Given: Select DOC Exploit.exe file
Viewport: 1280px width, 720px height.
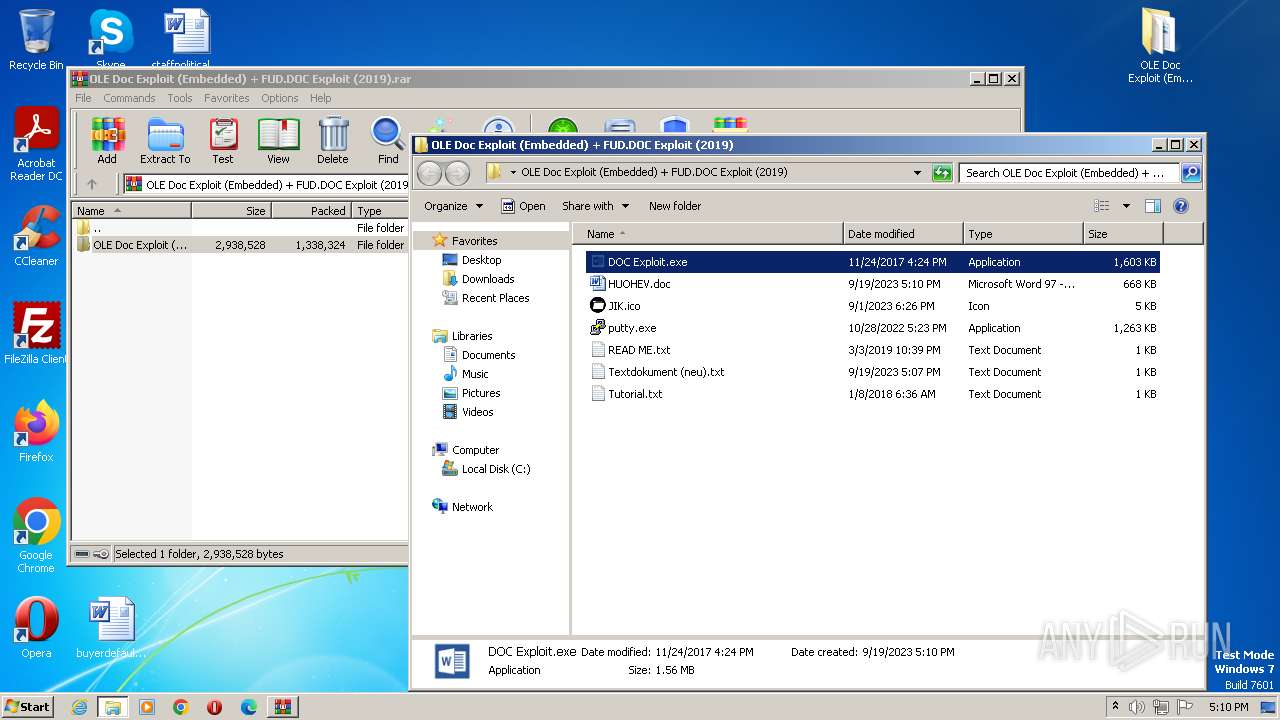Looking at the screenshot, I should point(871,262).
